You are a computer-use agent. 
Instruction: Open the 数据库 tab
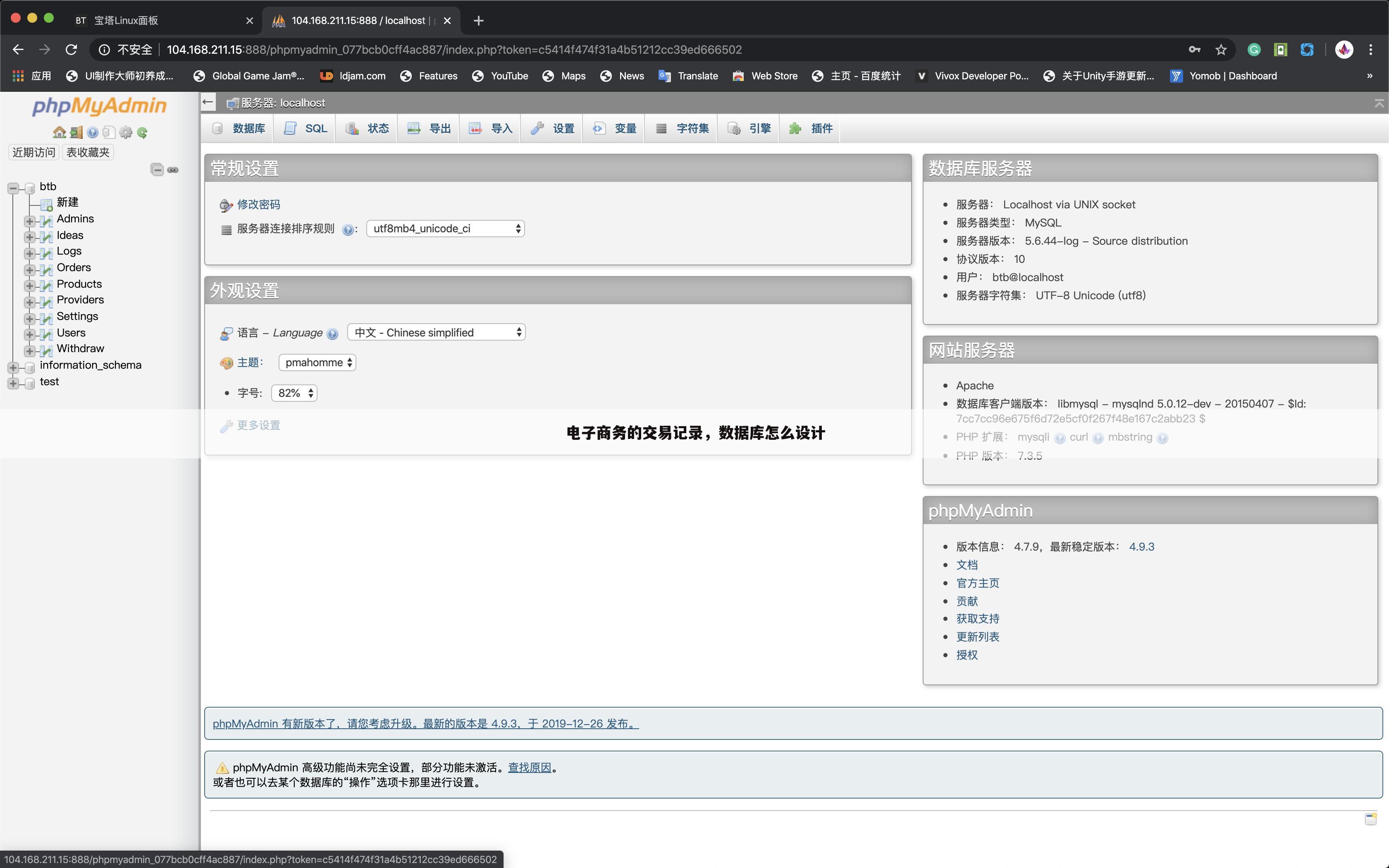pyautogui.click(x=238, y=128)
